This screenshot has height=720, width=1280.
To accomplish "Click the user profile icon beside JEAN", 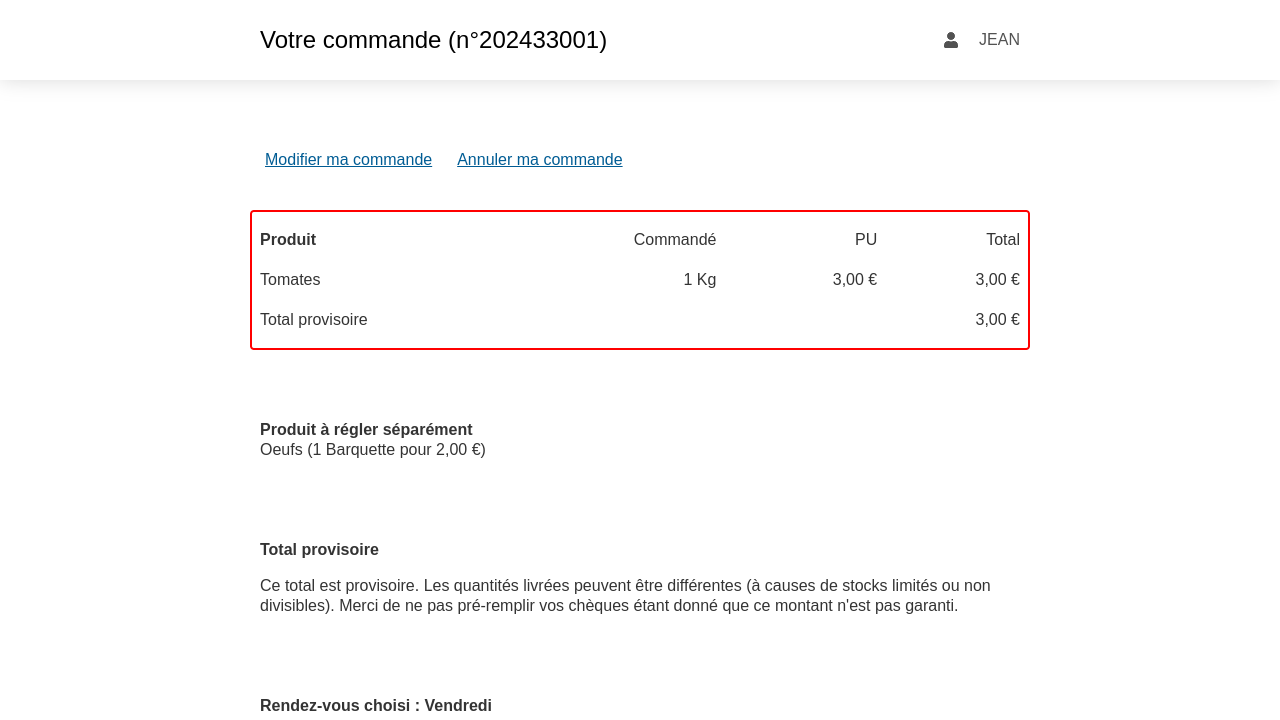I will 950,40.
